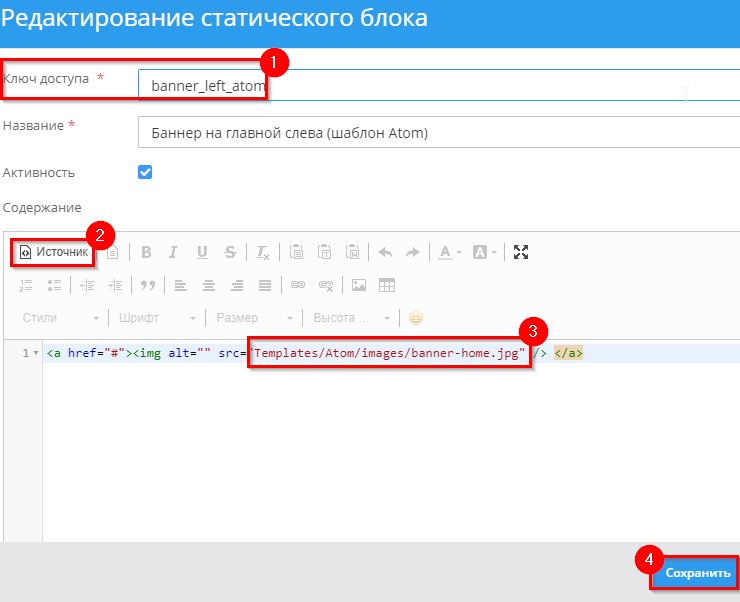Click the insert link icon
740x602 pixels.
[x=297, y=285]
